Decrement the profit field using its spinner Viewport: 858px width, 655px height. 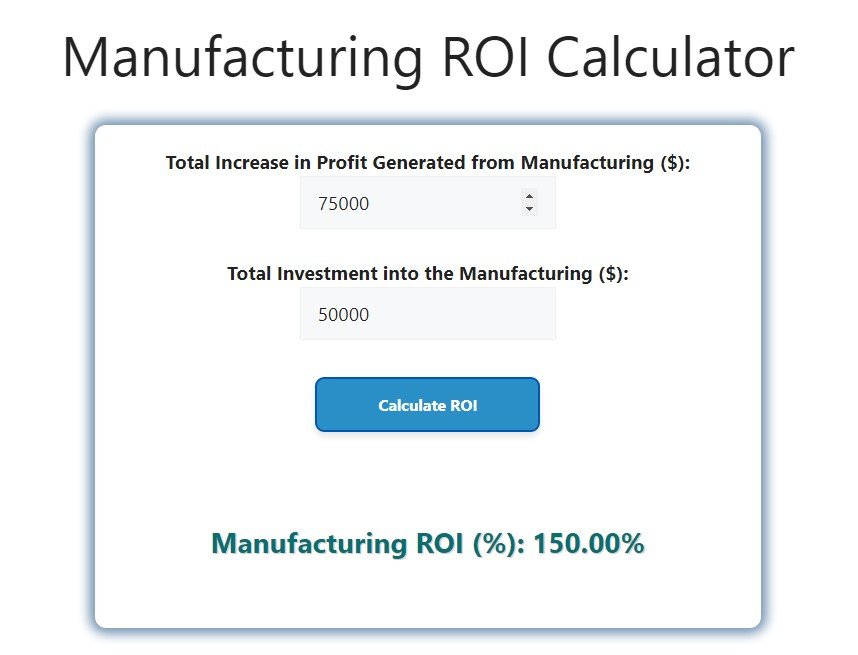[x=529, y=209]
